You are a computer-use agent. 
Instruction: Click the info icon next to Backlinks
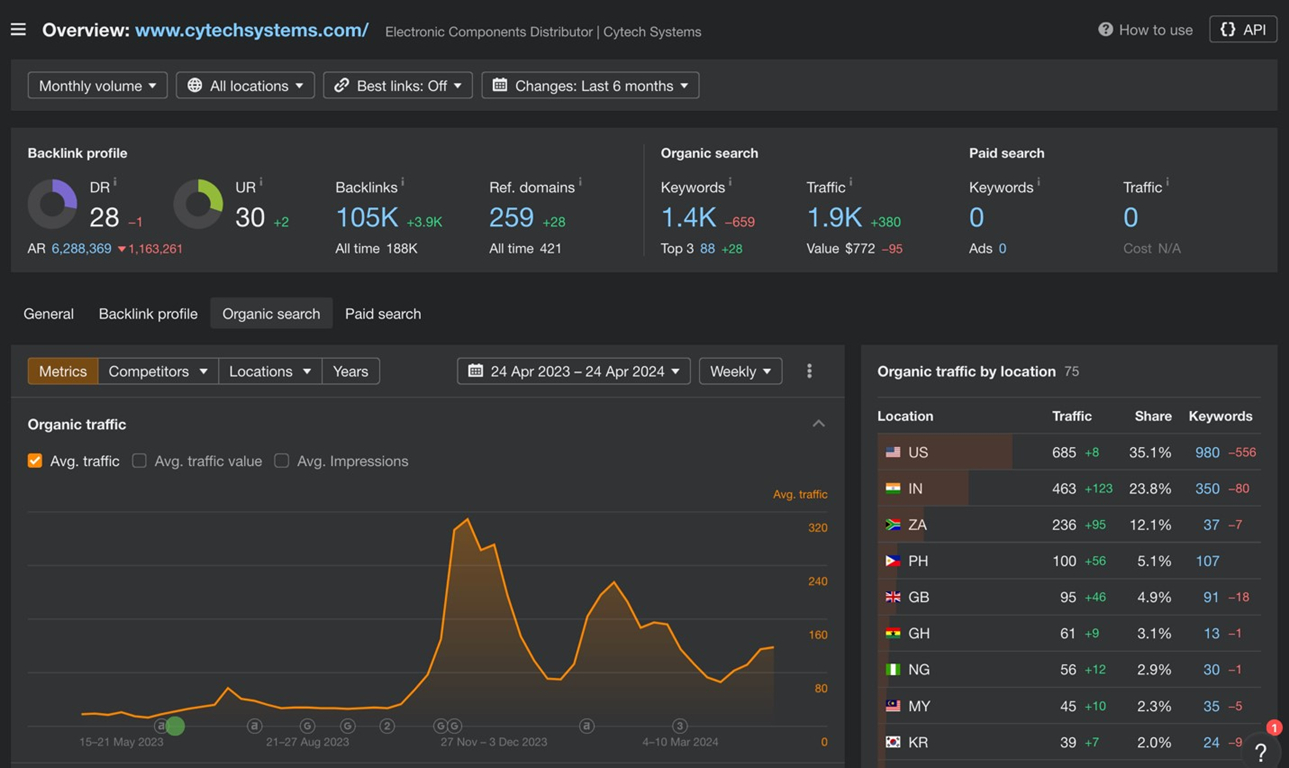tap(402, 182)
